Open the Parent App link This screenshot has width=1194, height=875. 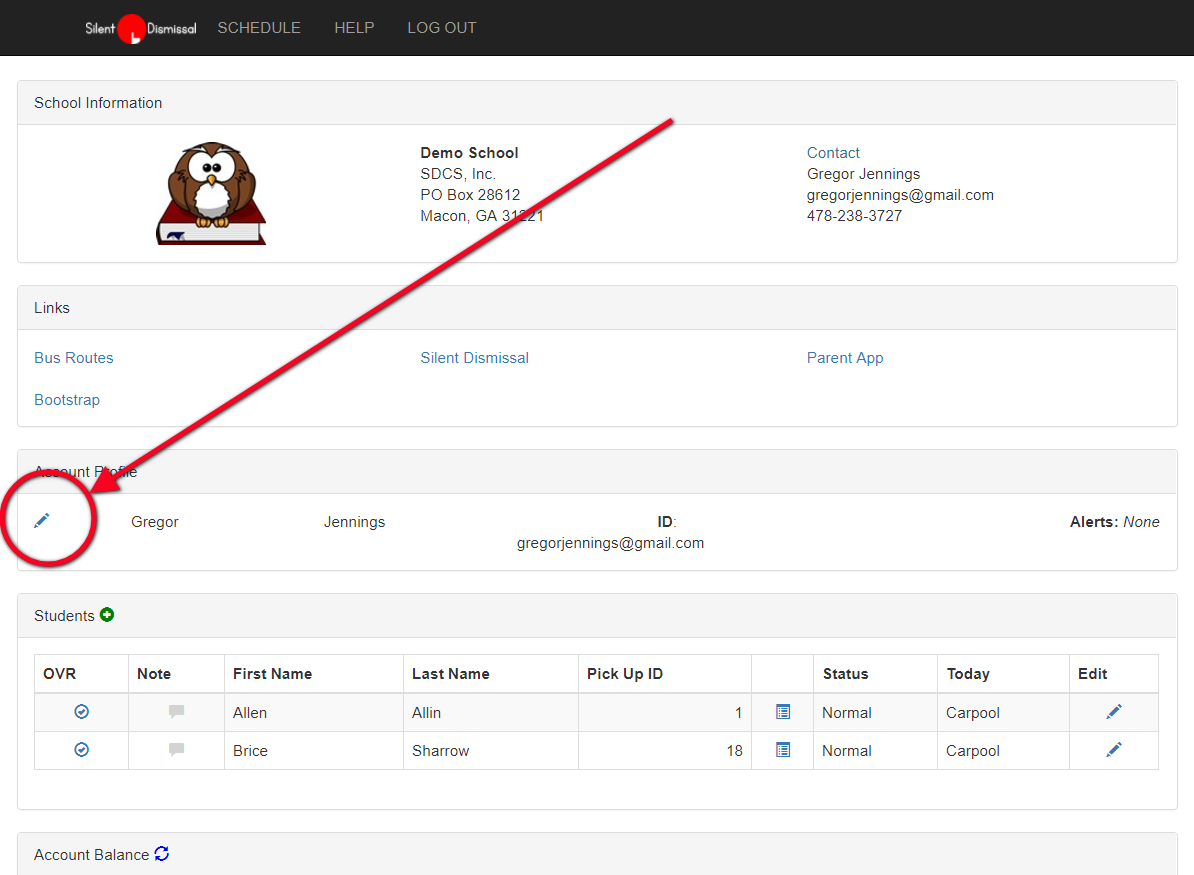[x=845, y=358]
